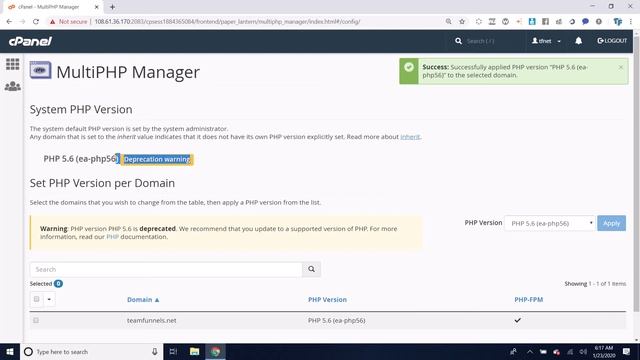Focus the domain search field

tap(166, 269)
